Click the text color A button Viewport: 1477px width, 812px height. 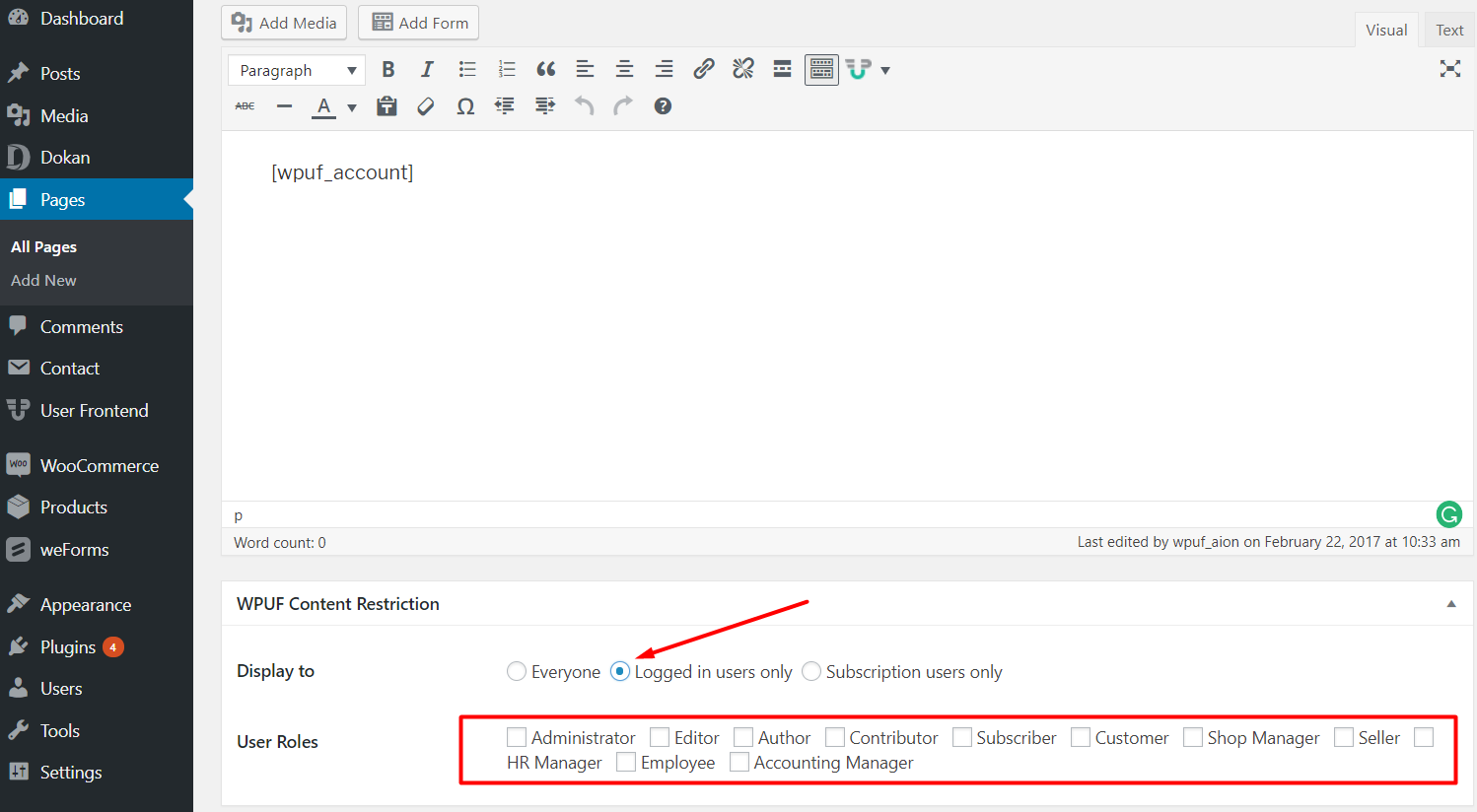pos(323,106)
